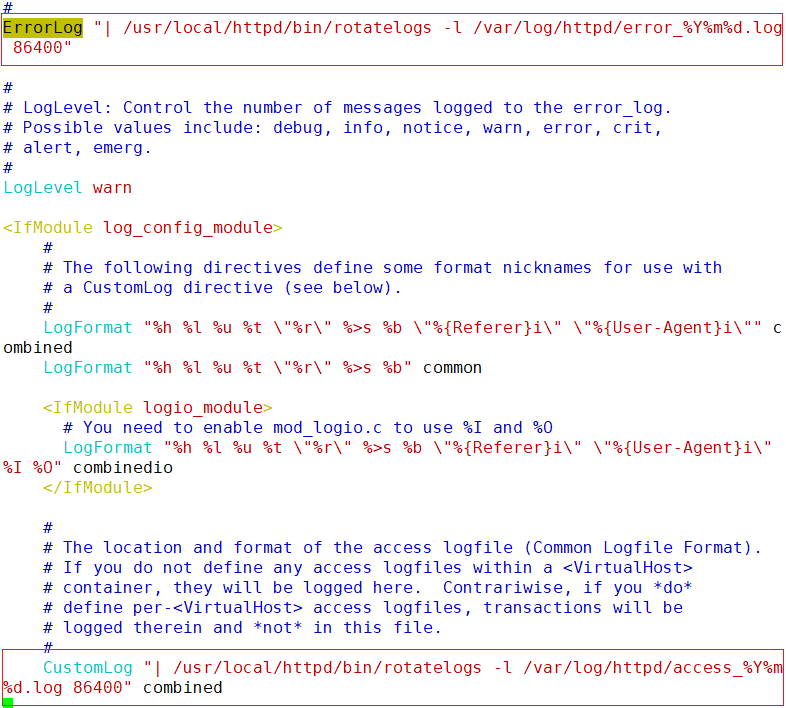The width and height of the screenshot is (786, 708).
Task: Click the comment 'Possible values include: debug'
Action: tap(332, 128)
